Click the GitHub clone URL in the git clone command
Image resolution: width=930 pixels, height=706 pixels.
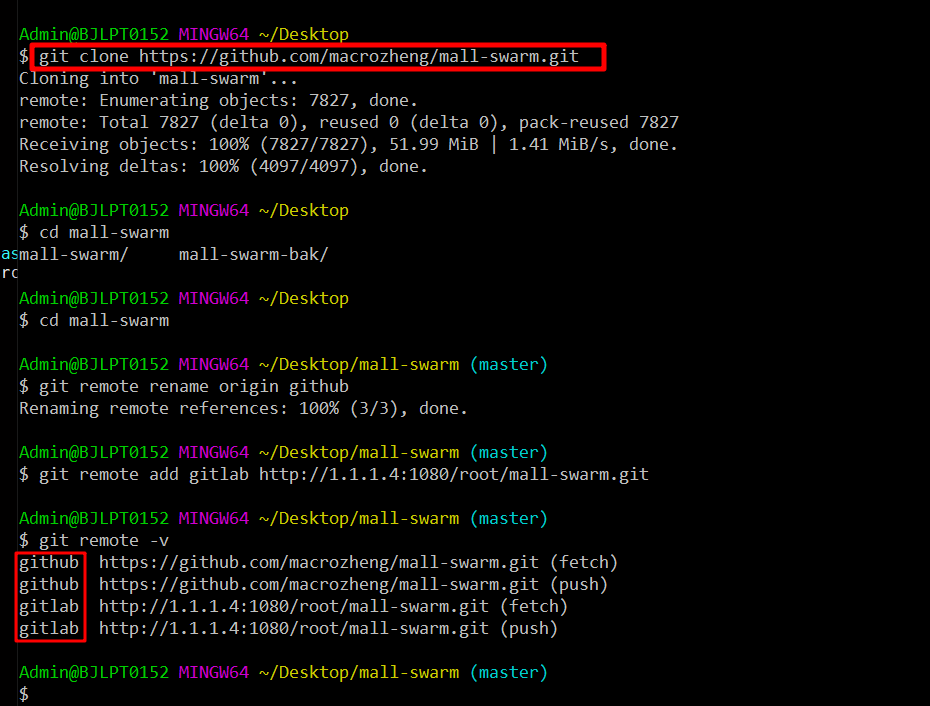[358, 56]
